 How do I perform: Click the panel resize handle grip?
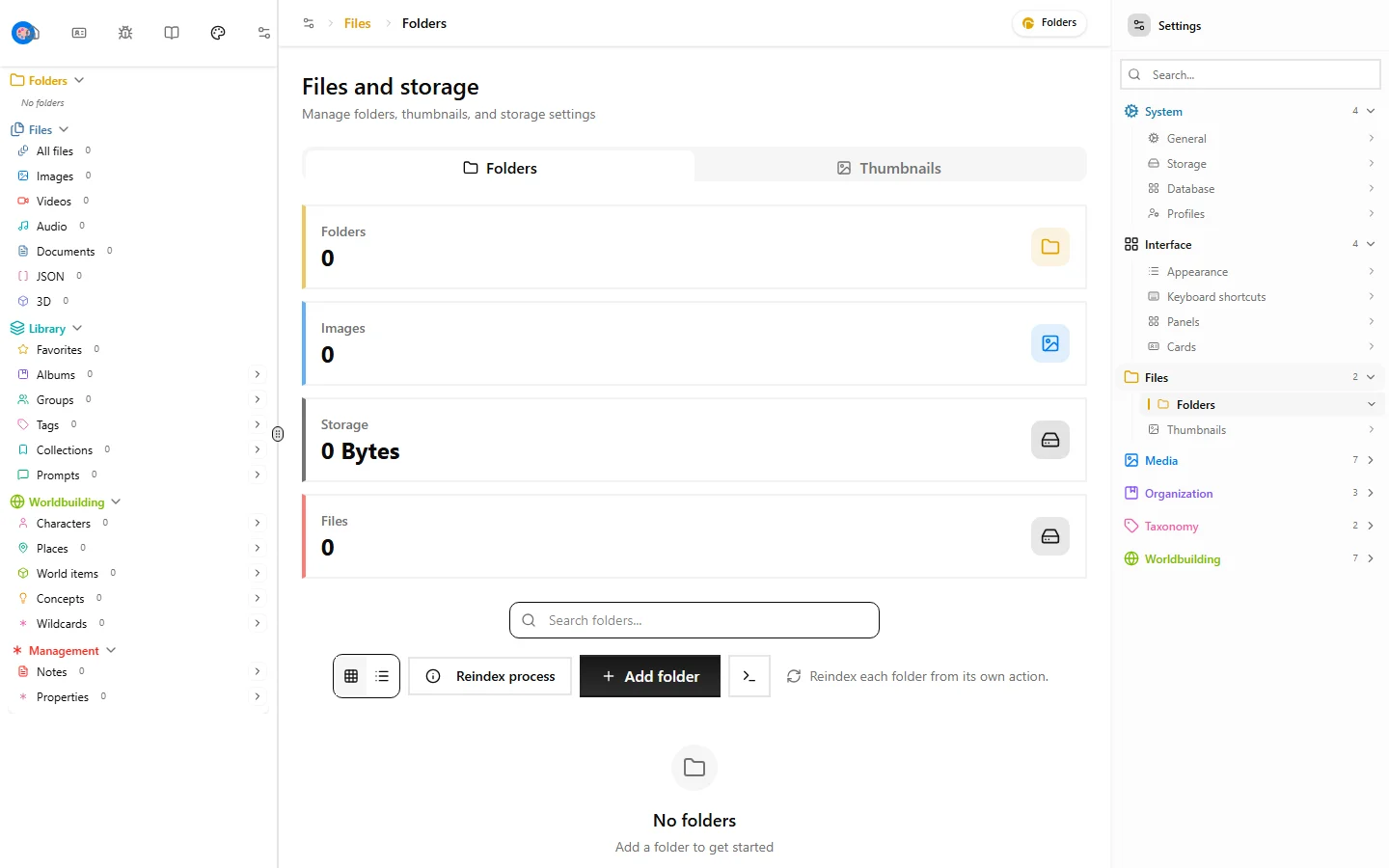(278, 434)
